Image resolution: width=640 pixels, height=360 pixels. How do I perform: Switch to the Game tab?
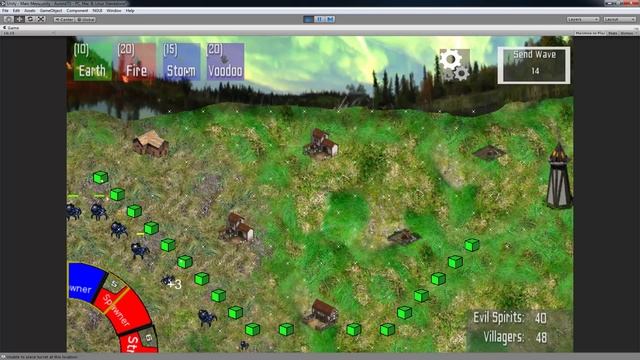click(x=11, y=28)
